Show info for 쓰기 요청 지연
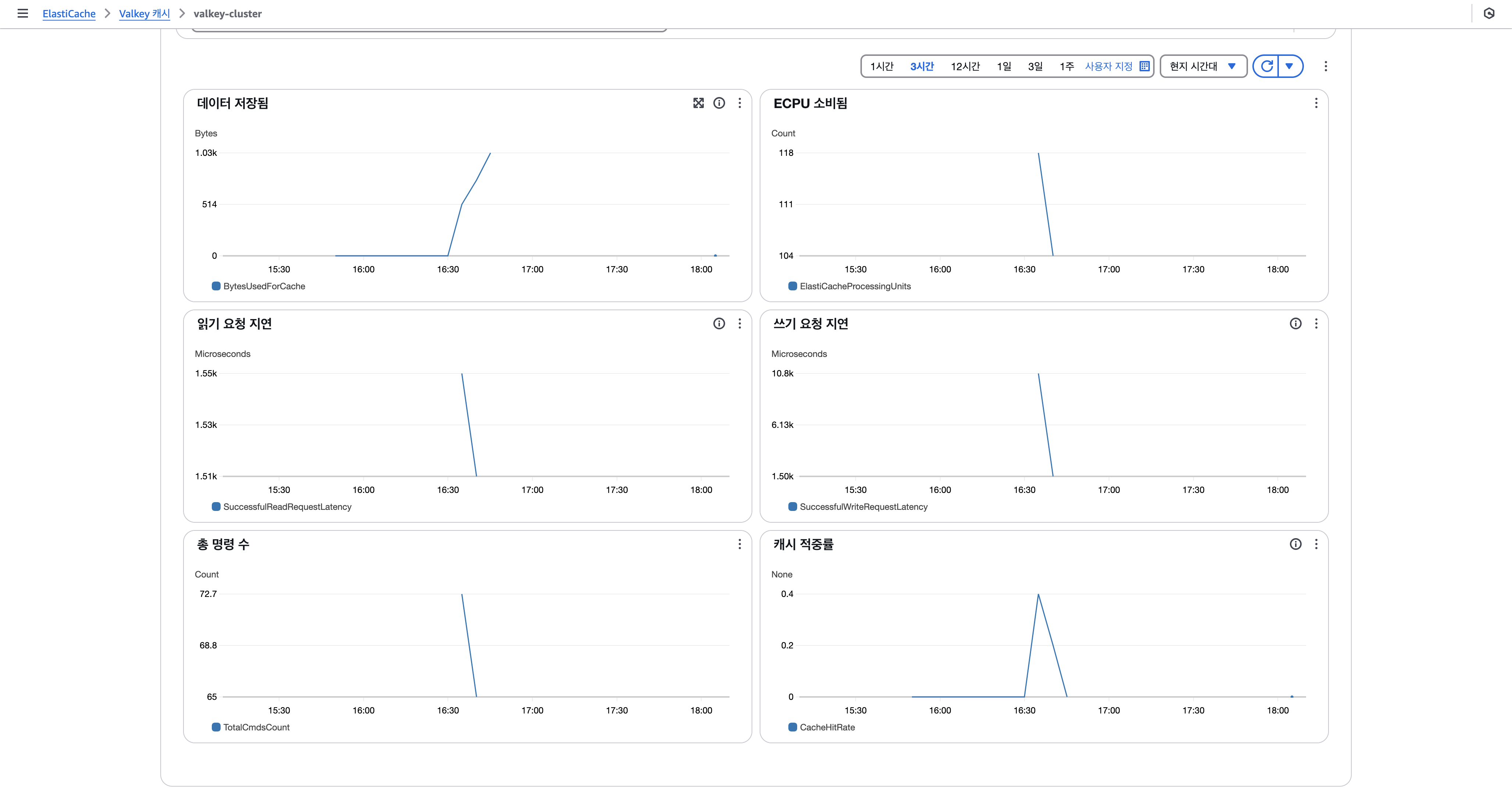The image size is (1512, 805). pos(1295,324)
